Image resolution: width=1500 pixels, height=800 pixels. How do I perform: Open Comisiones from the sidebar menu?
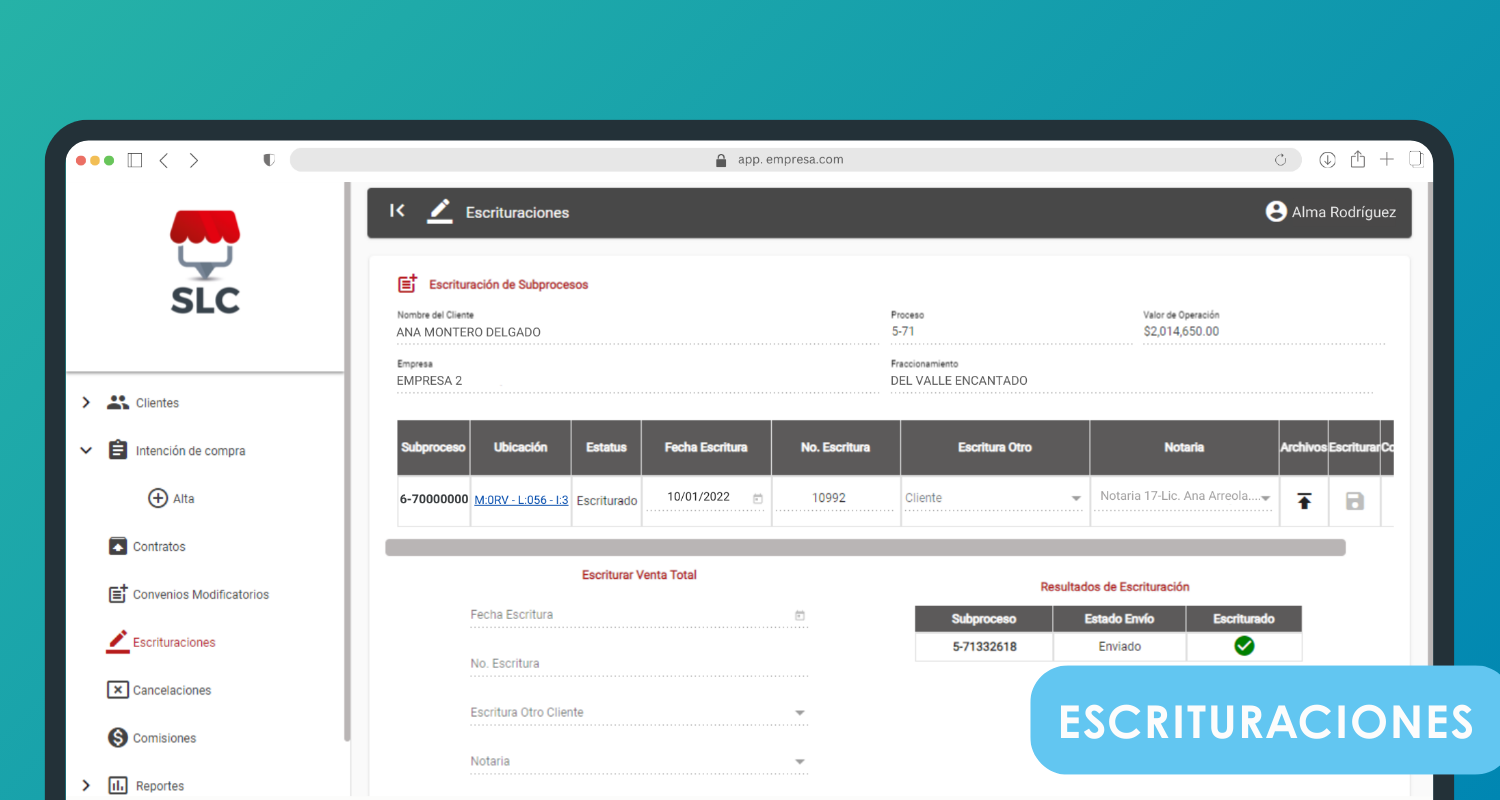[x=164, y=738]
